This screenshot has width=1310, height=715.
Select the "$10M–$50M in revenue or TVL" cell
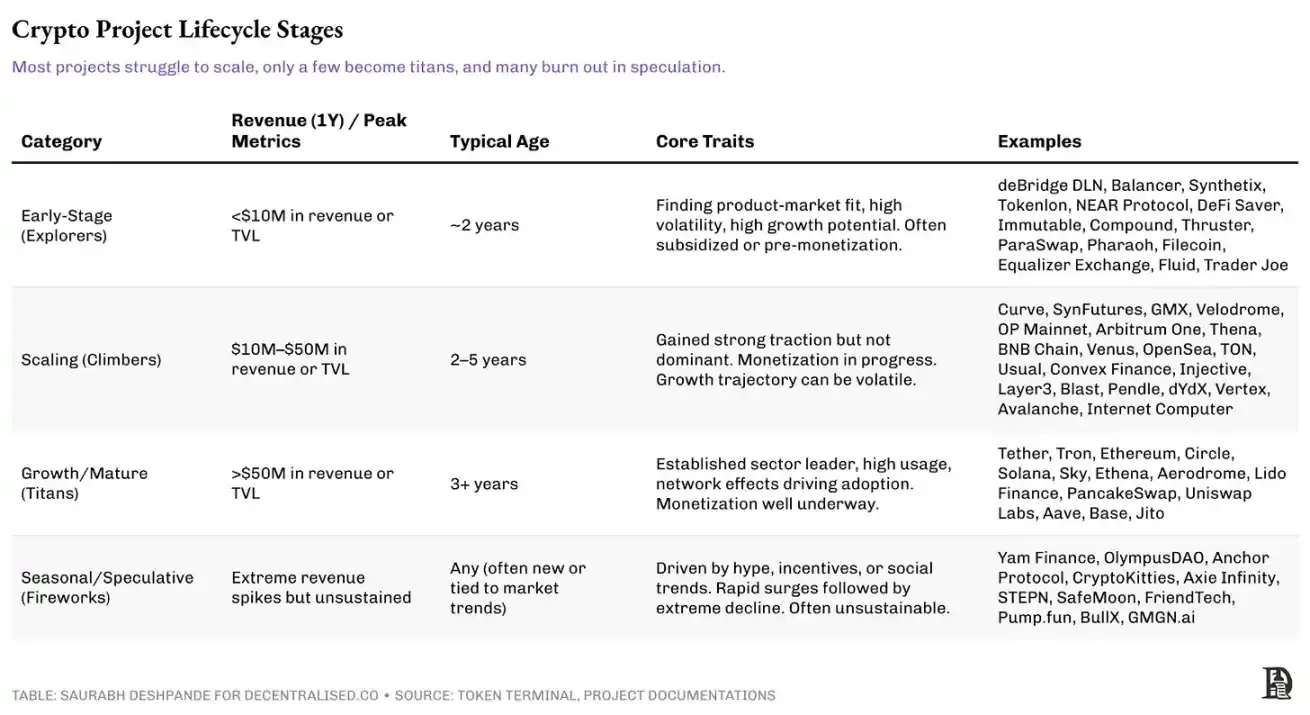point(289,359)
